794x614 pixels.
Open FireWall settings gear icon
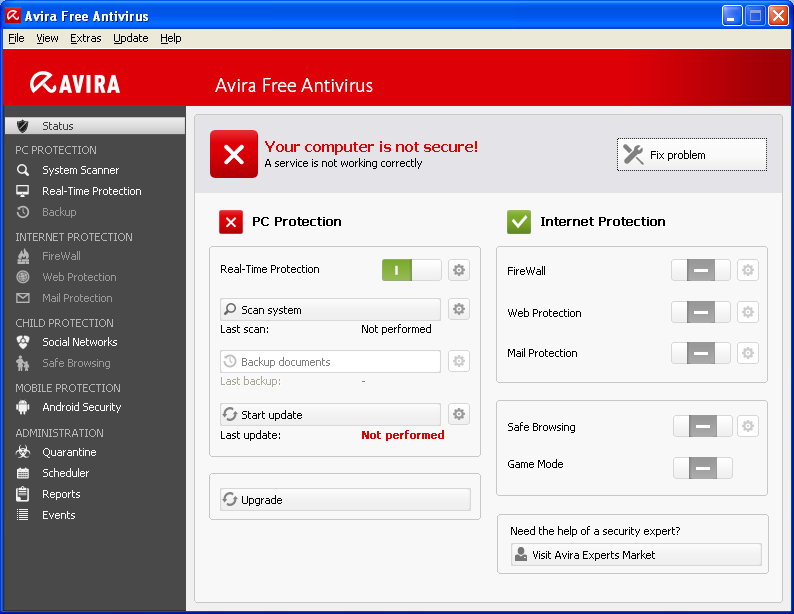pyautogui.click(x=748, y=270)
